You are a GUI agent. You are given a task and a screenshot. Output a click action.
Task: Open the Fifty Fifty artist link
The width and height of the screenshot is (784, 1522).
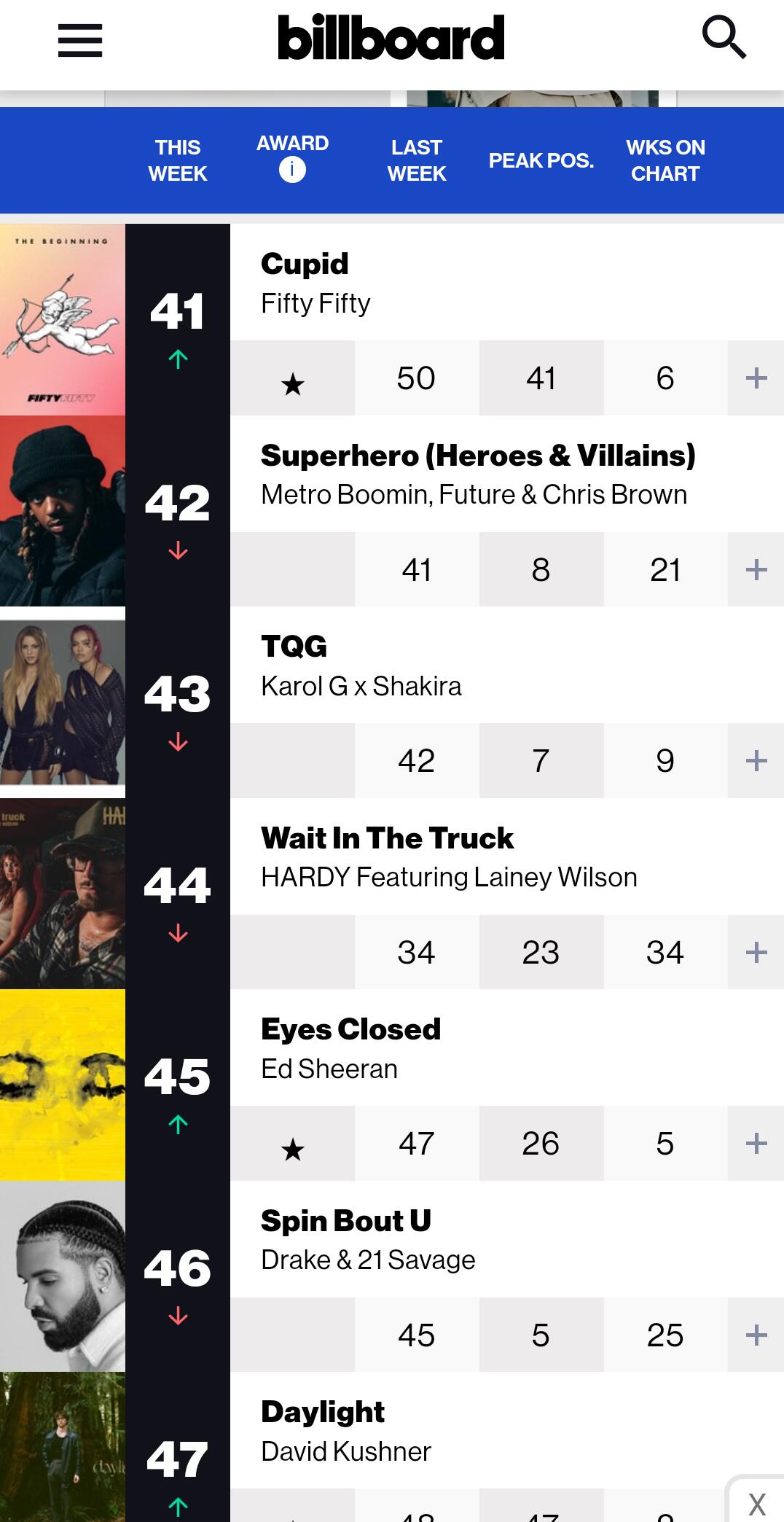(x=315, y=303)
